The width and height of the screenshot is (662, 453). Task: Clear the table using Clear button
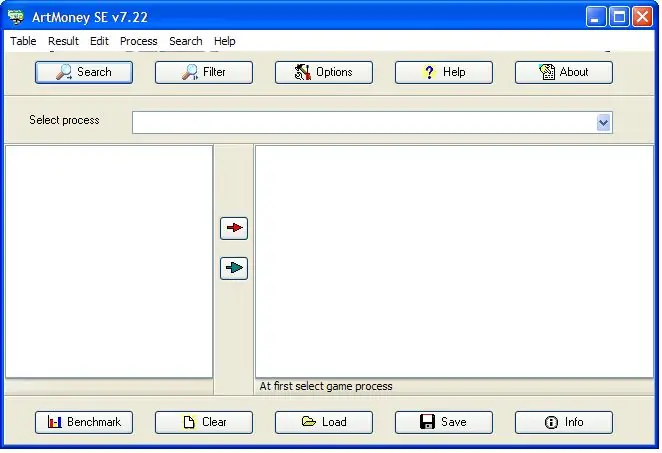click(x=203, y=422)
